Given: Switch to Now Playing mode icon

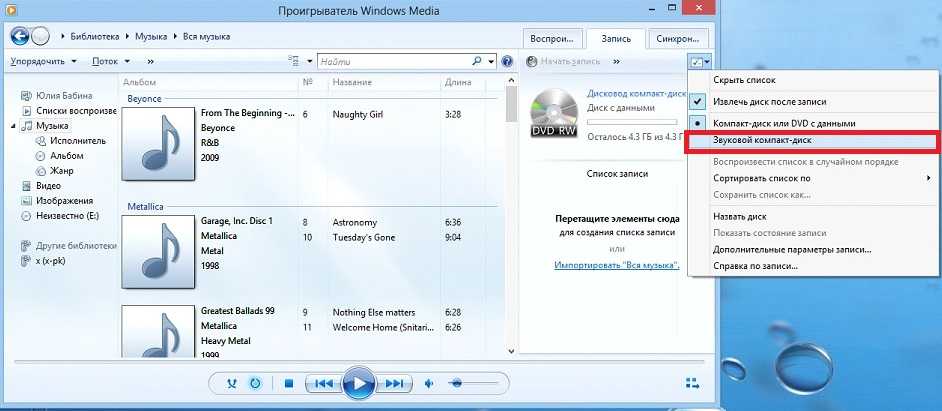Looking at the screenshot, I should click(691, 382).
